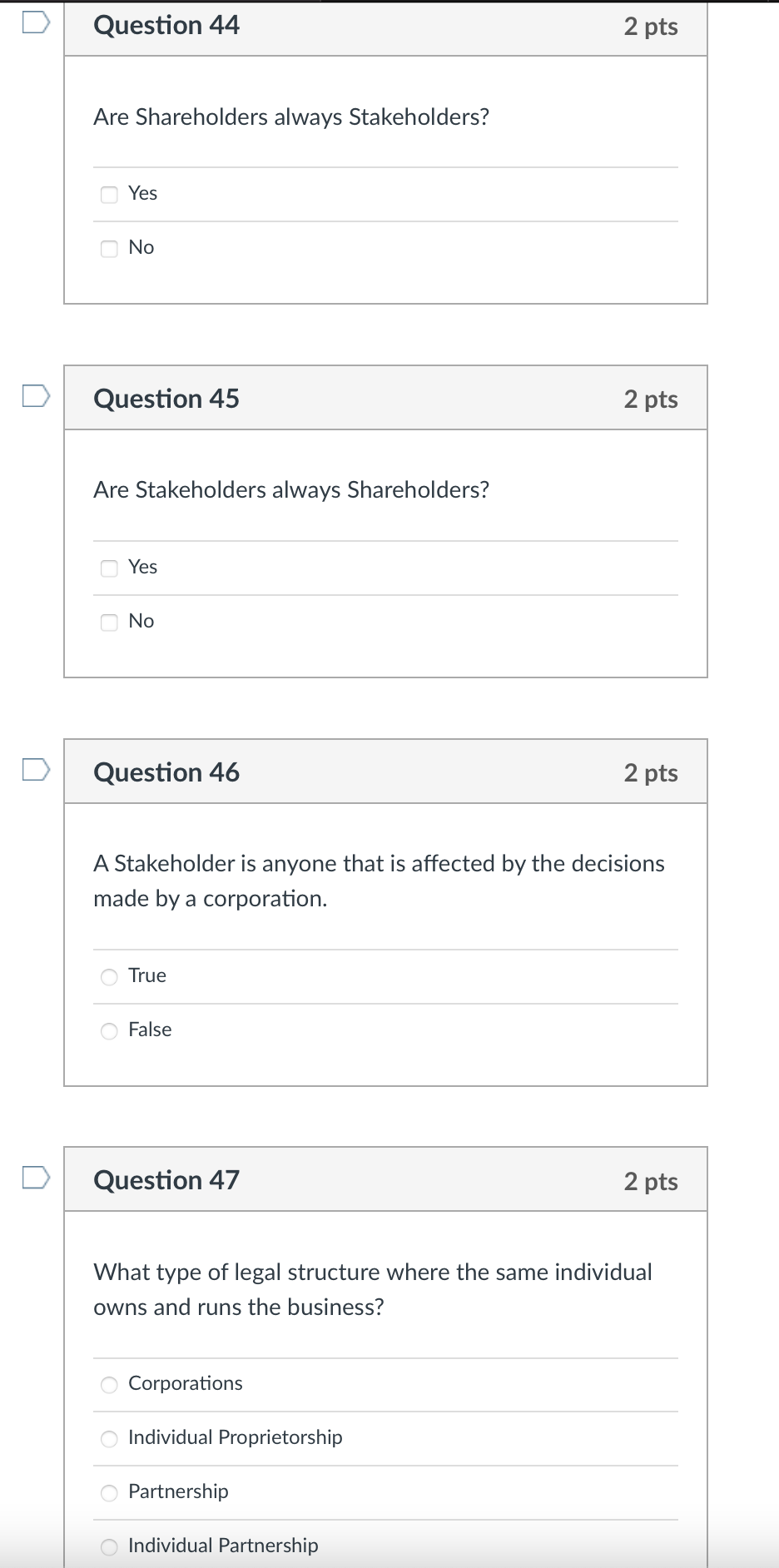Select Individual Proprietorship in Question 47

point(109,1438)
